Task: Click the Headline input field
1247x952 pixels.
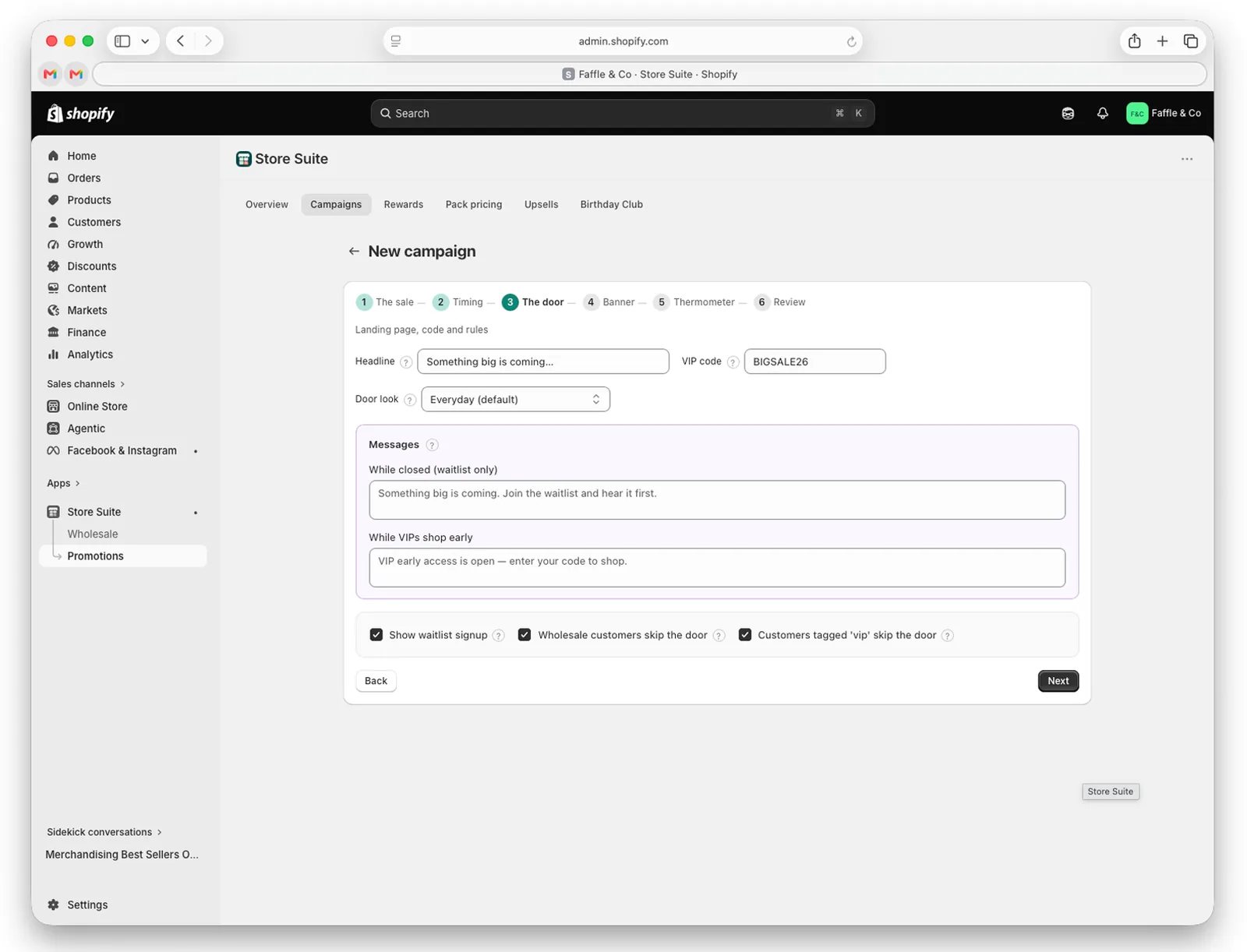Action: click(543, 362)
